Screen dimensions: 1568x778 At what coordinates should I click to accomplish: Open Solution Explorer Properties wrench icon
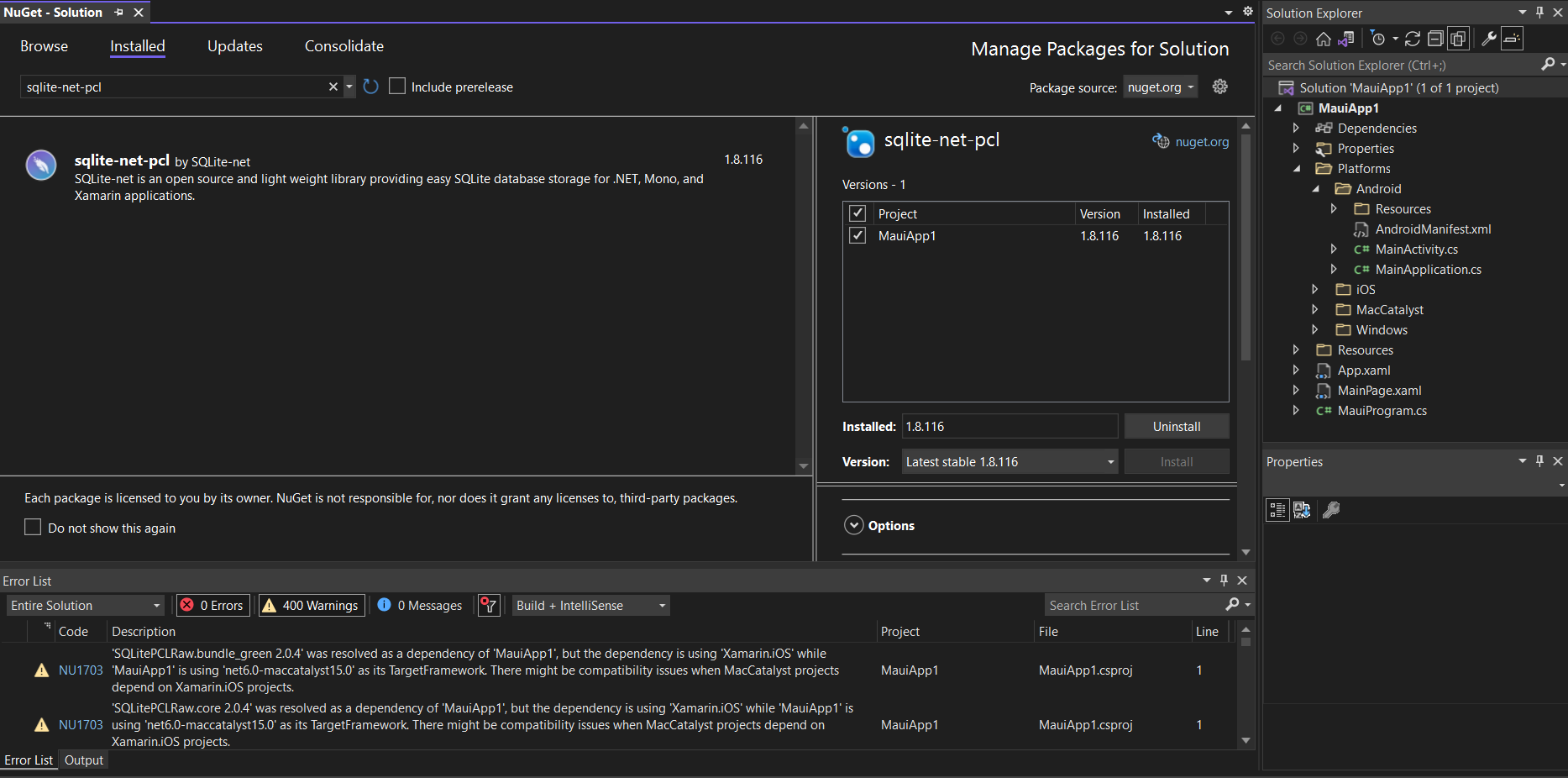(1489, 39)
